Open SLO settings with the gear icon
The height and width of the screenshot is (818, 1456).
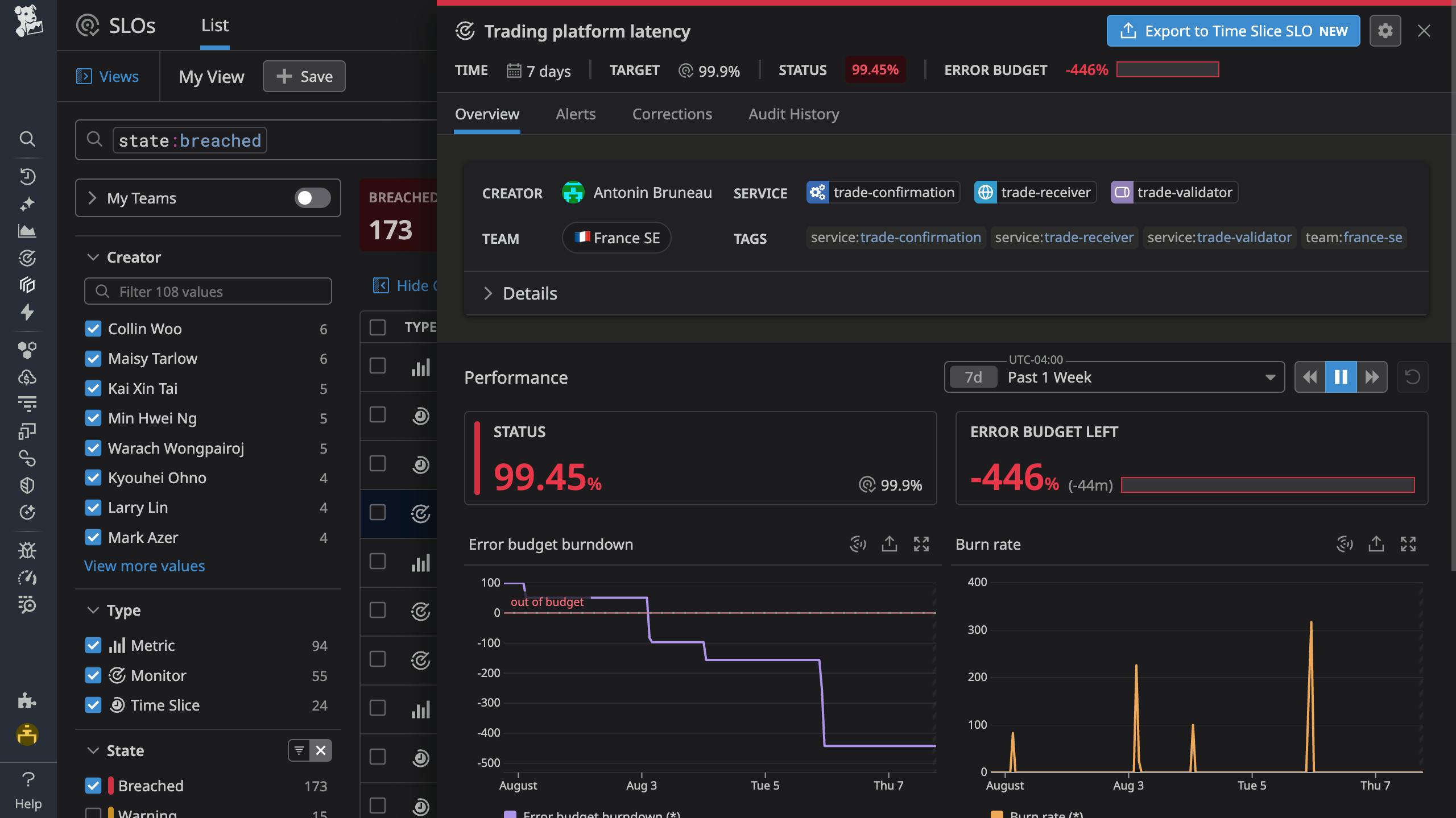pyautogui.click(x=1385, y=31)
